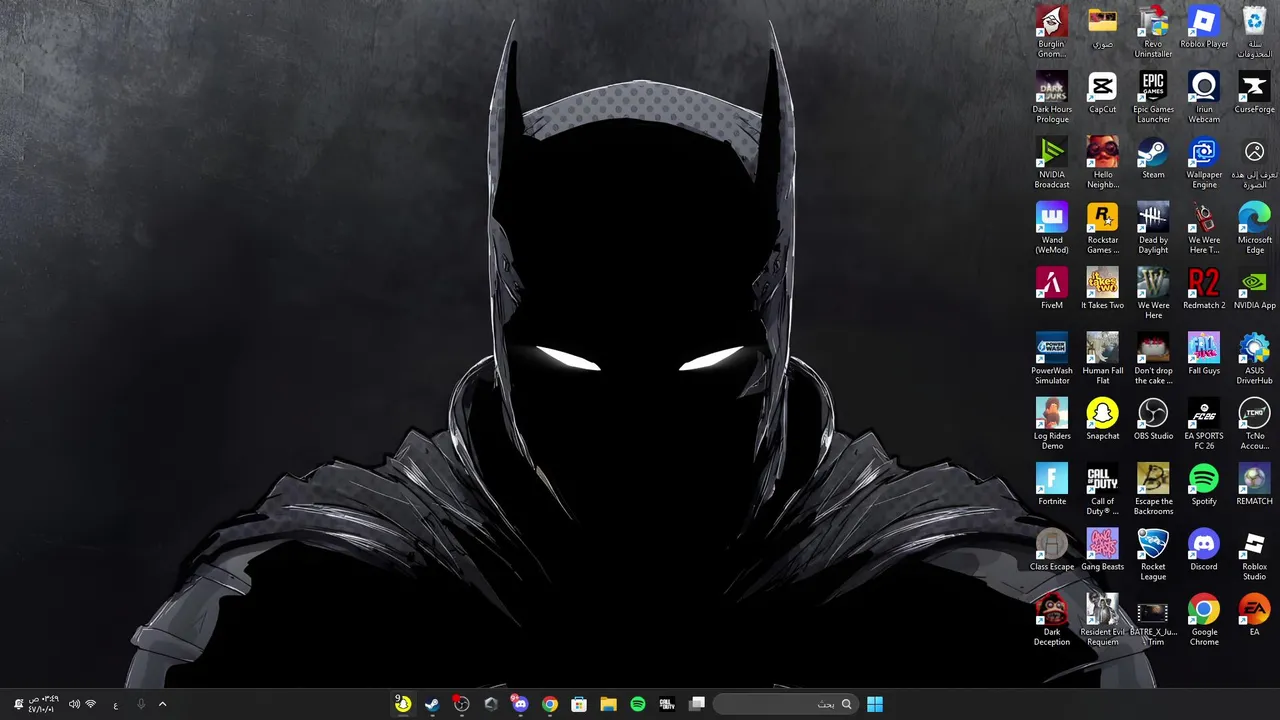The image size is (1280, 720).
Task: Select the Dead by Daylight shortcut
Action: pos(1153,228)
